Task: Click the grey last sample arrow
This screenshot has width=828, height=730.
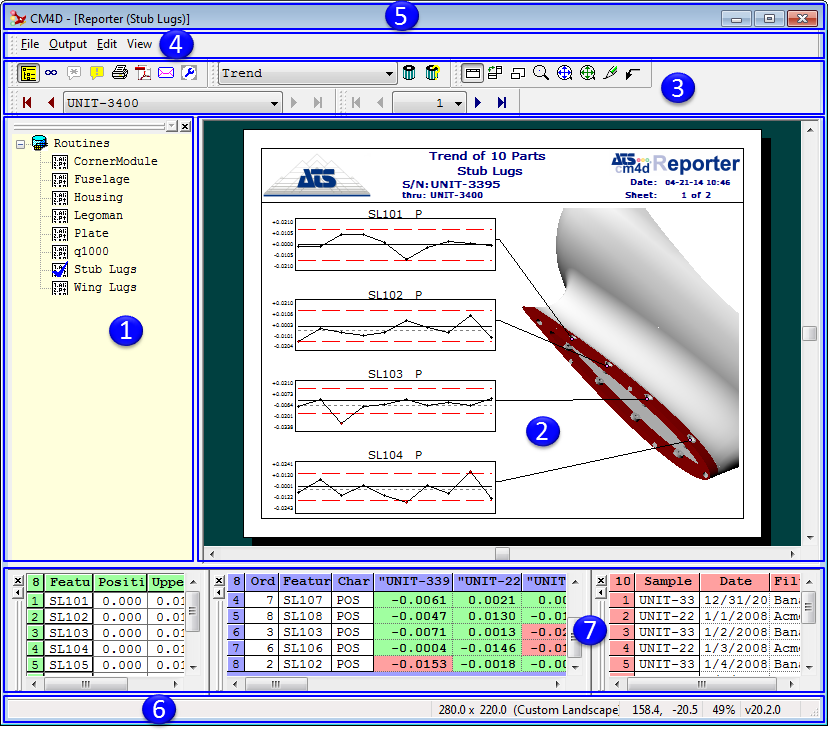Action: pos(317,102)
